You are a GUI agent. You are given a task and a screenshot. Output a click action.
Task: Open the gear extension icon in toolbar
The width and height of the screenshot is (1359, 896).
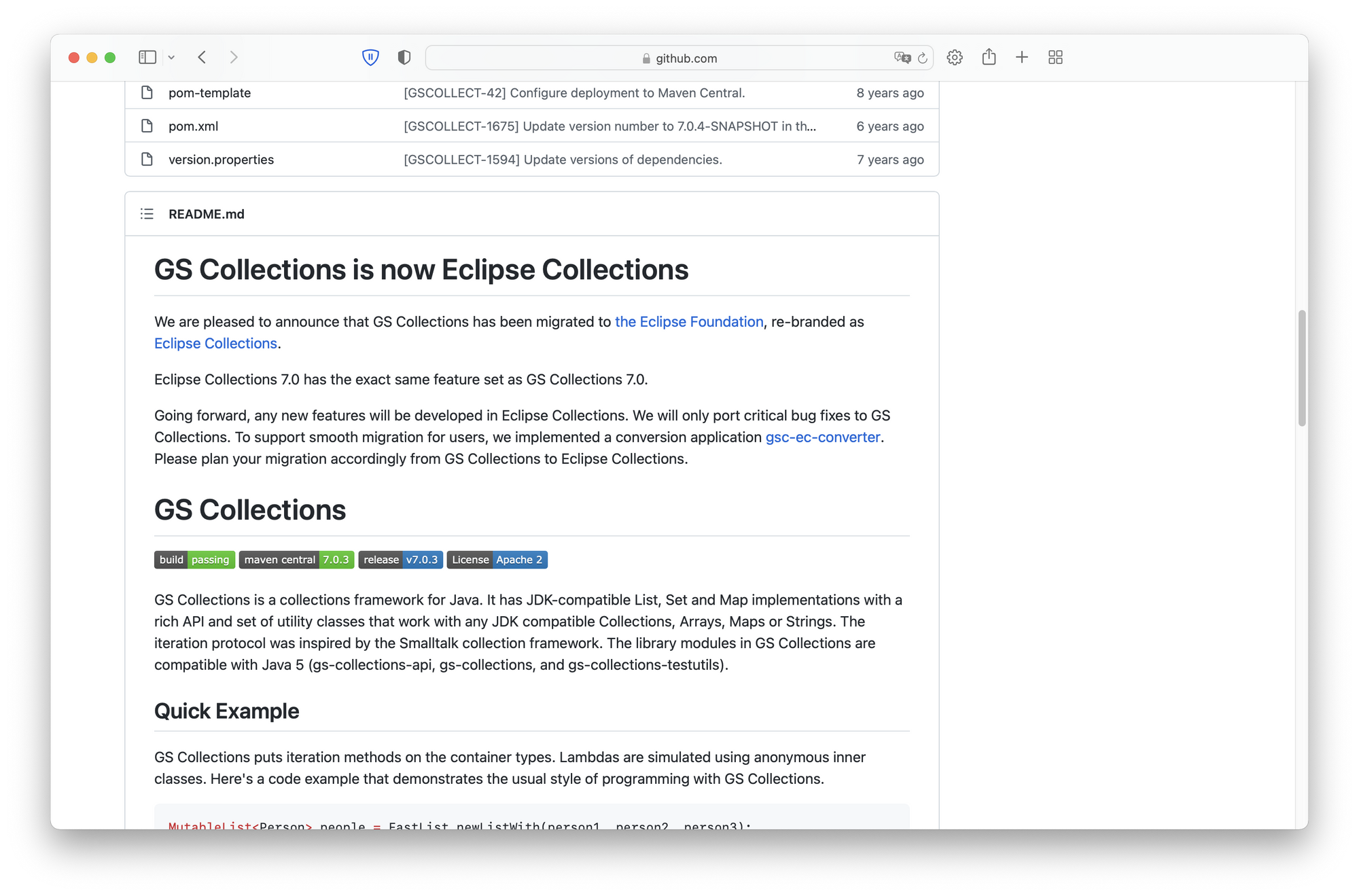[955, 58]
